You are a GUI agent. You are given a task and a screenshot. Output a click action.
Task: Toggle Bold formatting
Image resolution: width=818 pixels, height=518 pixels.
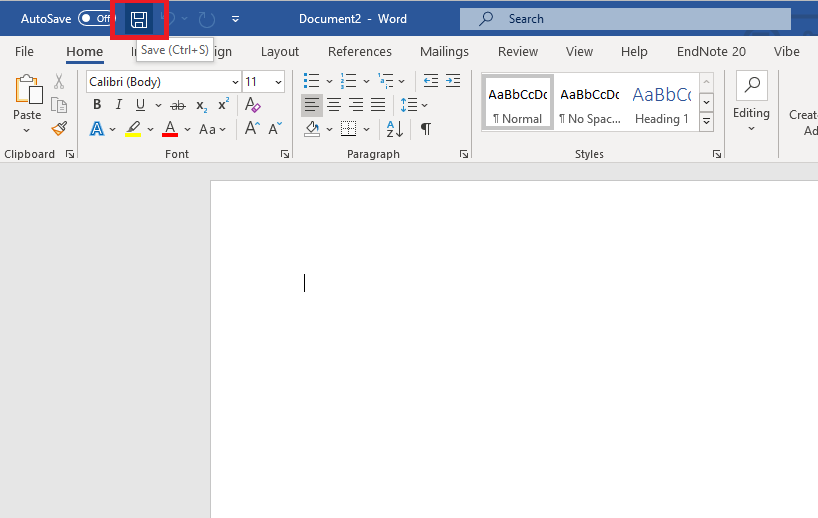coord(97,105)
